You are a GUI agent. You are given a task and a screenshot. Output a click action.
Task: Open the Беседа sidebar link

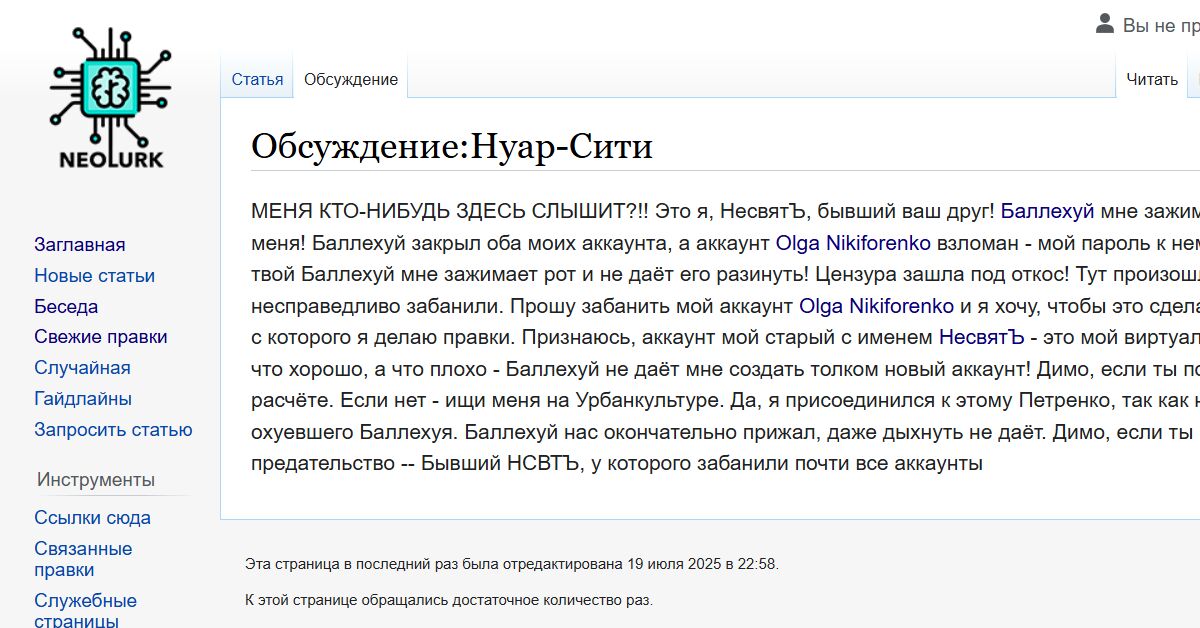66,307
